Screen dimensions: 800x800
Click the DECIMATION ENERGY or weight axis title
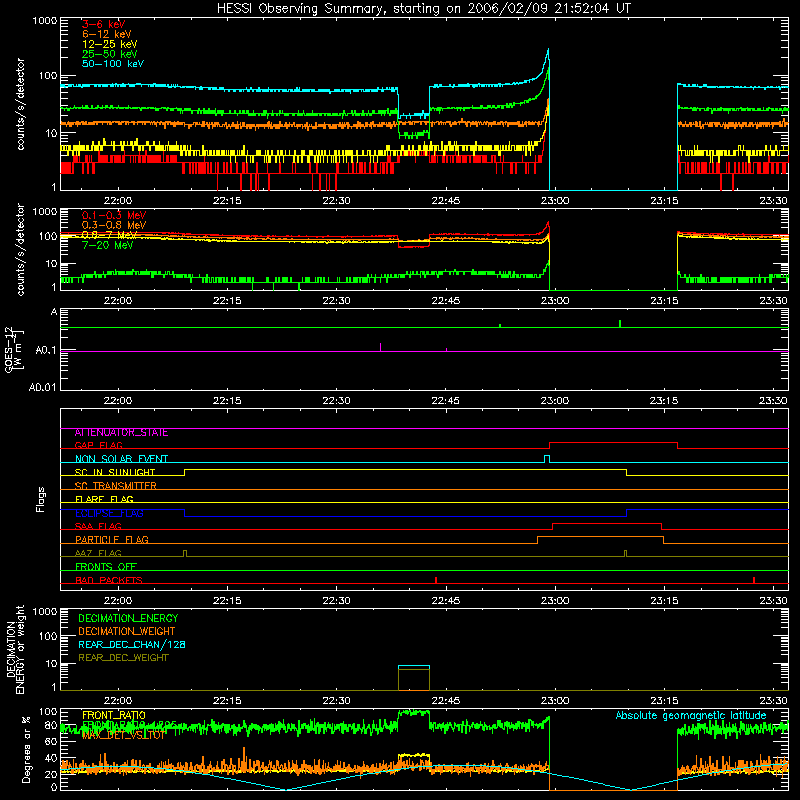(16, 649)
